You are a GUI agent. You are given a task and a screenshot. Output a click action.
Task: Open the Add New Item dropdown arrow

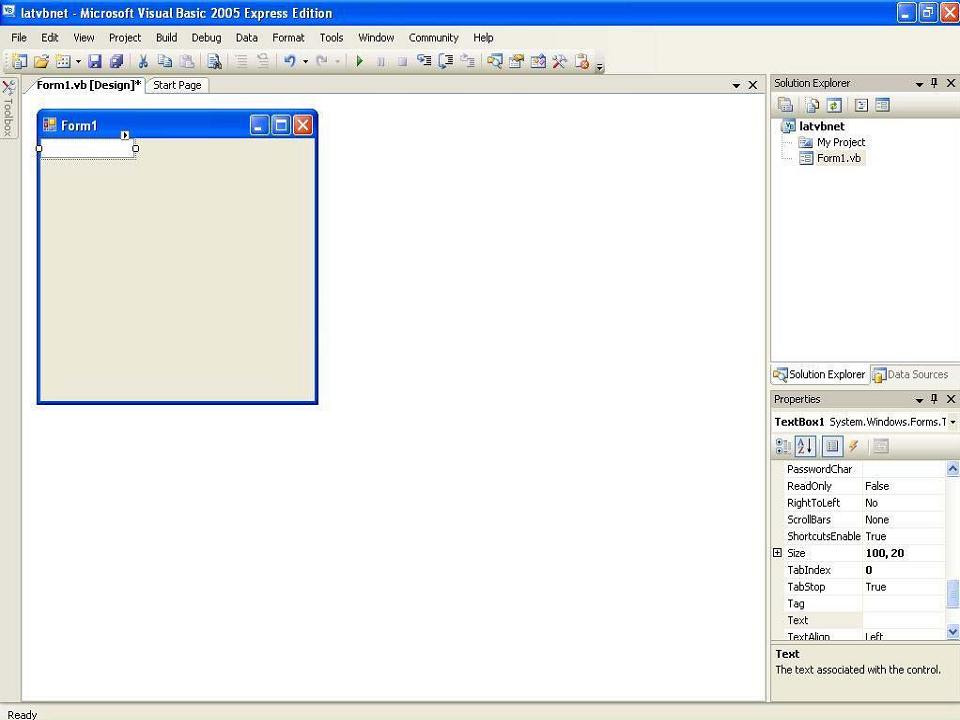[x=78, y=61]
